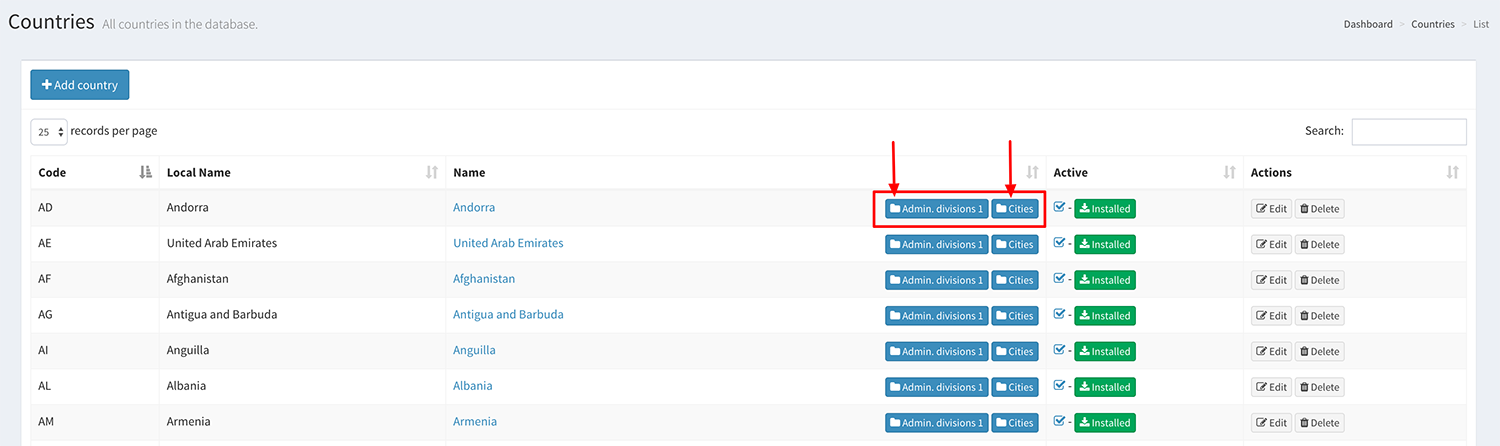Open Admin. divisions 1 for Afghanistan
The height and width of the screenshot is (446, 1500).
tap(936, 280)
